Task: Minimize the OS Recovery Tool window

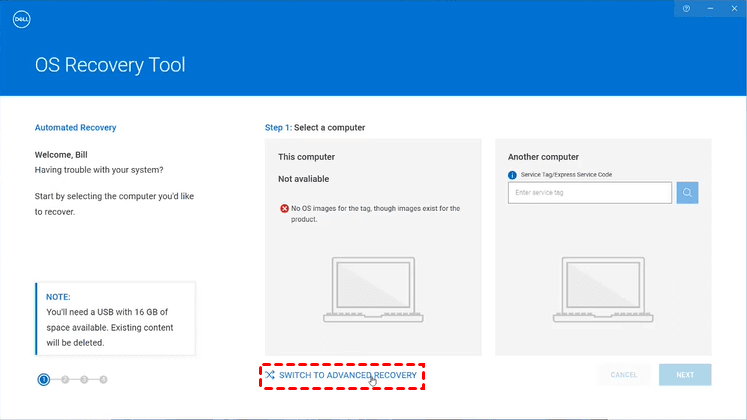Action: click(710, 9)
